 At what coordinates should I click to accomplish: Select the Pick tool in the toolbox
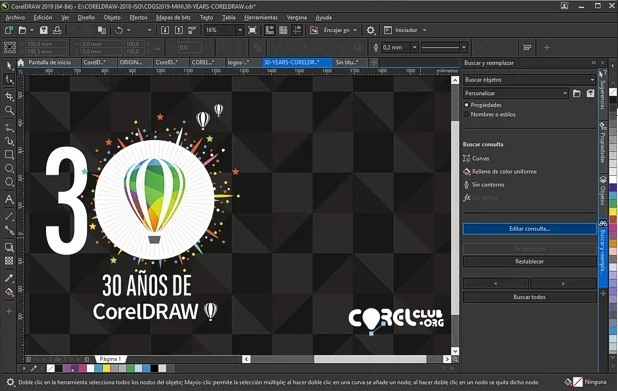(9, 65)
